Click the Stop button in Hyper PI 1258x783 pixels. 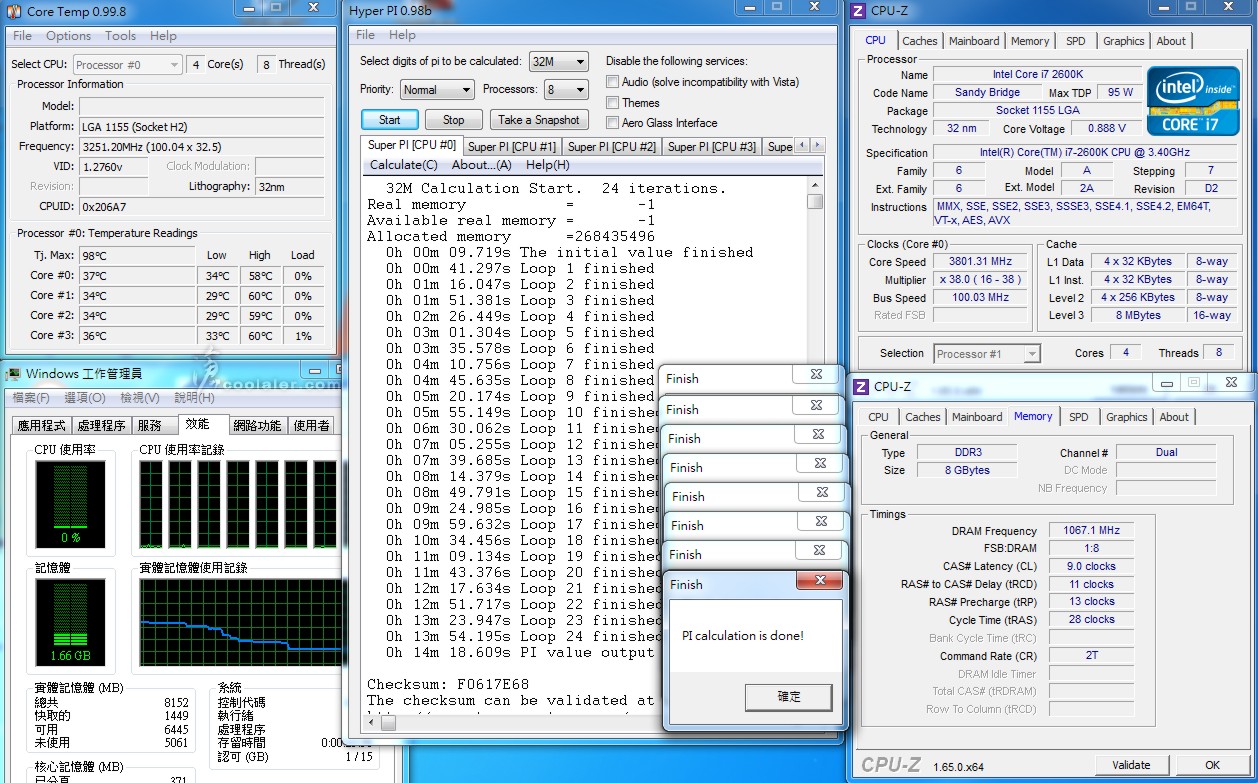click(453, 119)
